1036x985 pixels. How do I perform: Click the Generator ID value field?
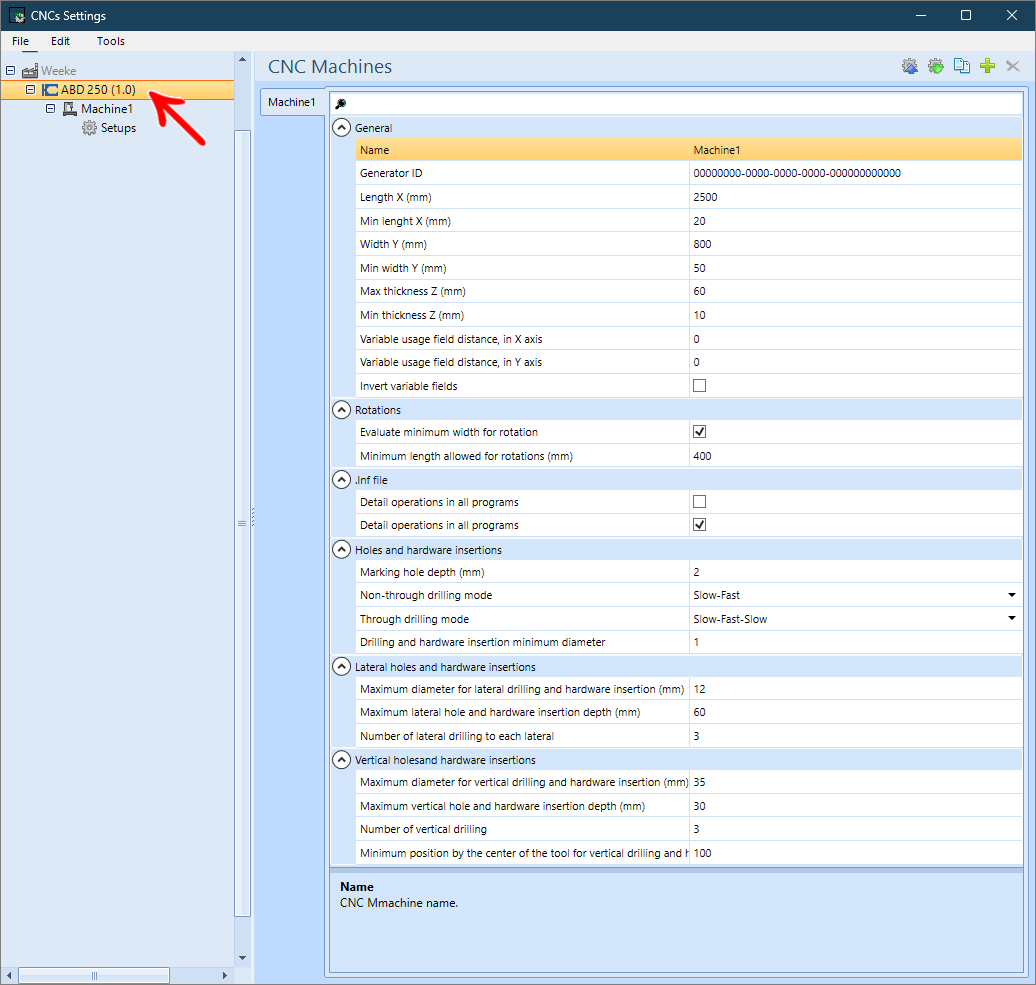click(855, 173)
